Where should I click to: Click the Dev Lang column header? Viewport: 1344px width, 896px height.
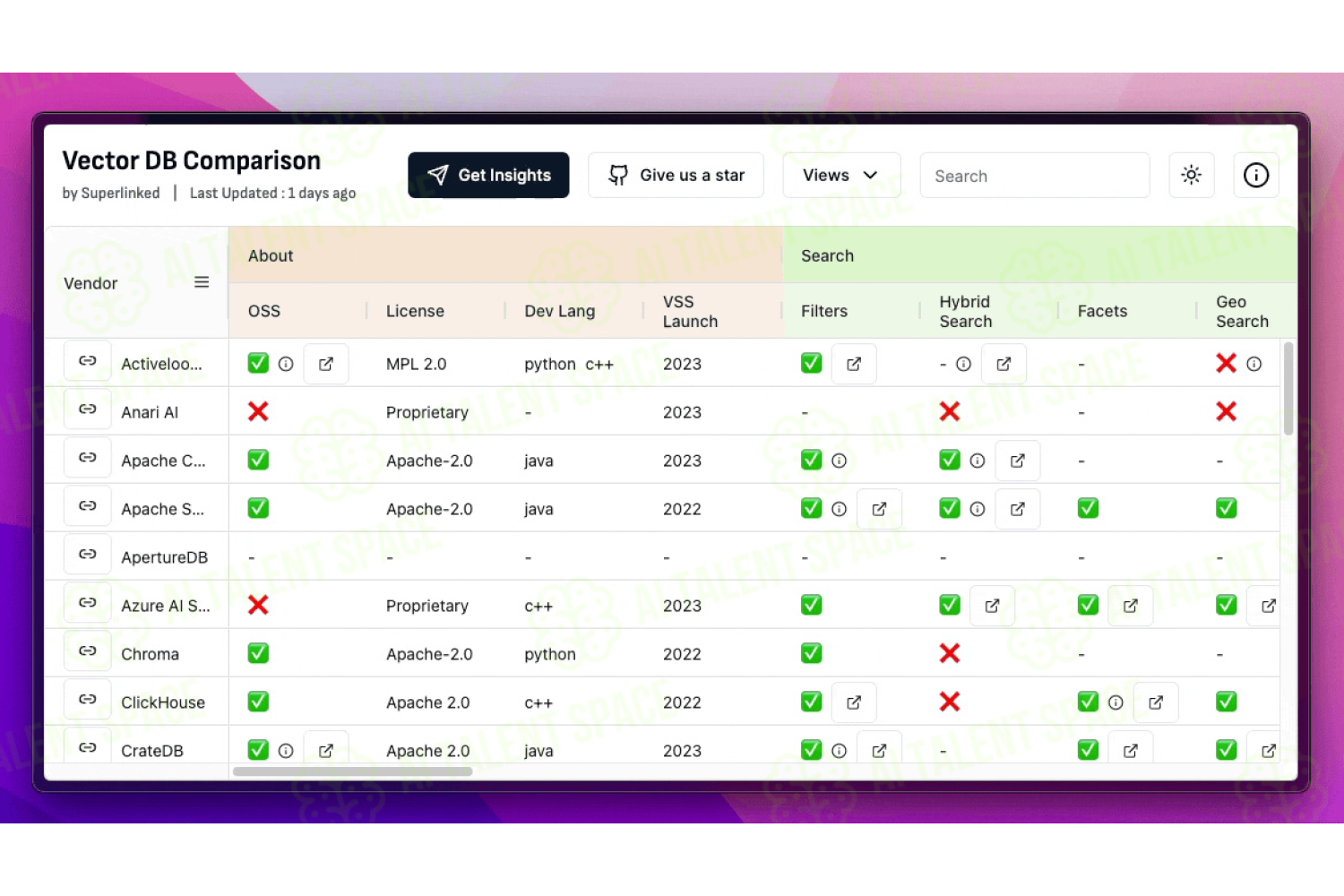[x=559, y=311]
